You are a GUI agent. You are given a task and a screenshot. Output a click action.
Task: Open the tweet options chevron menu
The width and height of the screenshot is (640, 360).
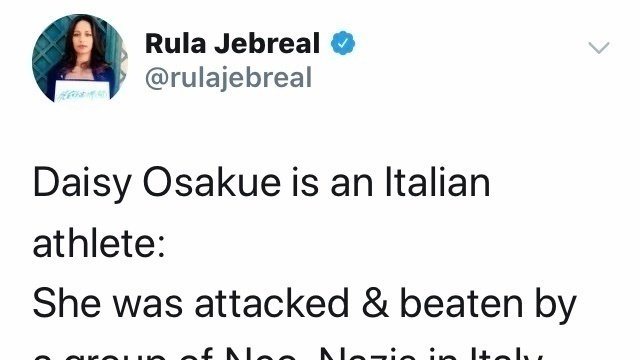[598, 48]
